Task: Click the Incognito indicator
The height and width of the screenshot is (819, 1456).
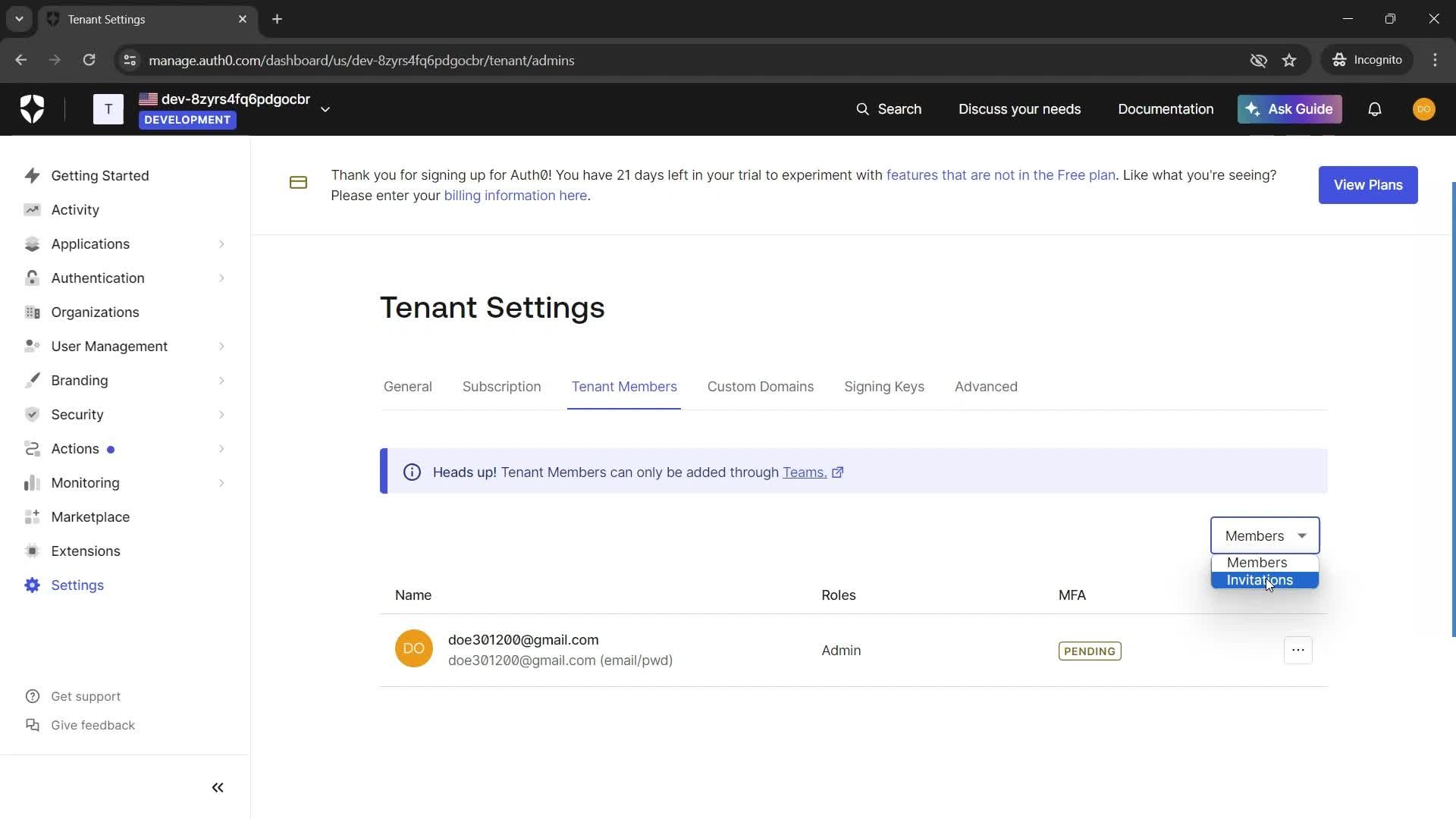Action: pyautogui.click(x=1367, y=60)
